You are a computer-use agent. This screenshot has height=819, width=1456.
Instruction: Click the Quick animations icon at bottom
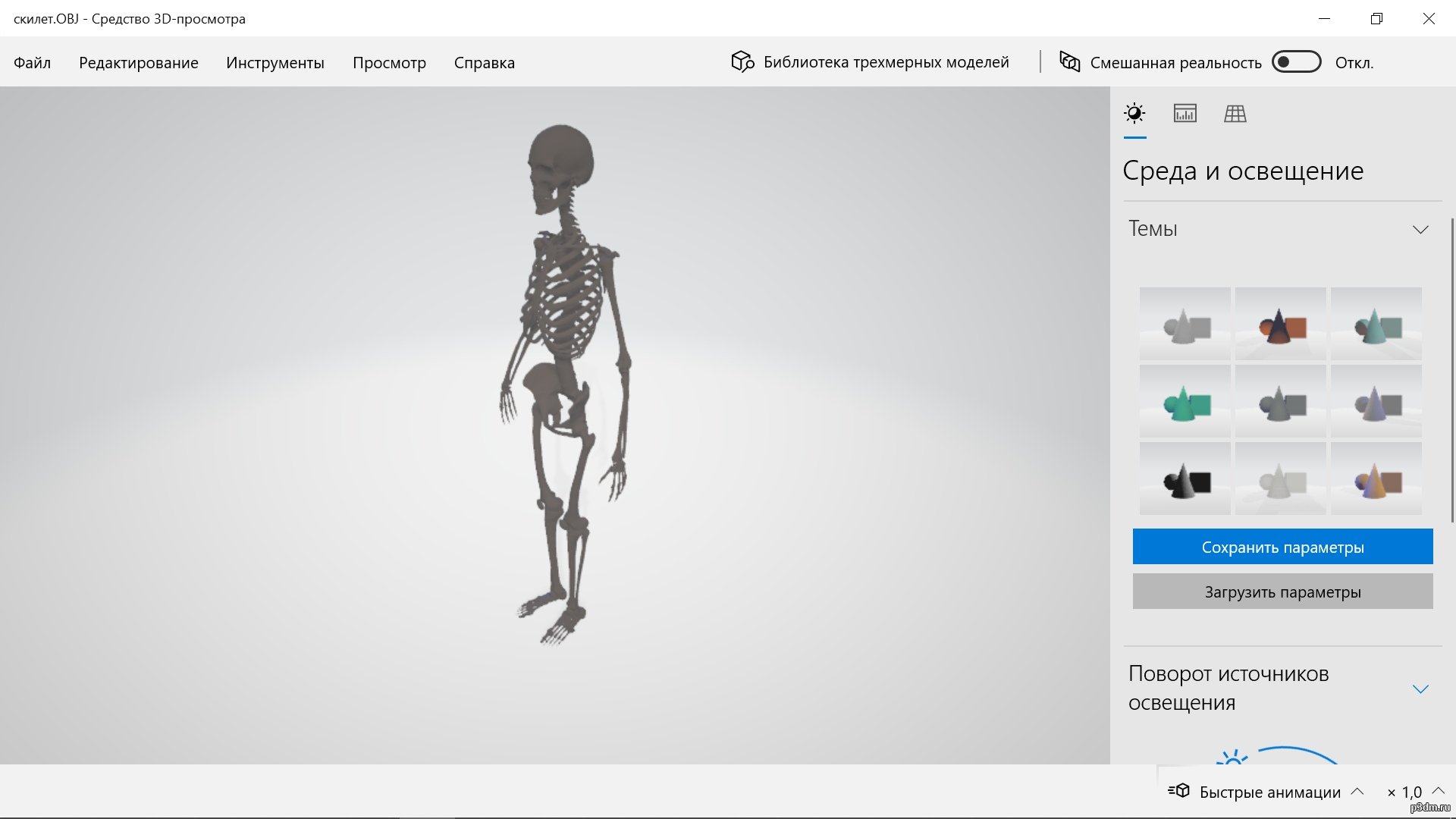click(1178, 791)
